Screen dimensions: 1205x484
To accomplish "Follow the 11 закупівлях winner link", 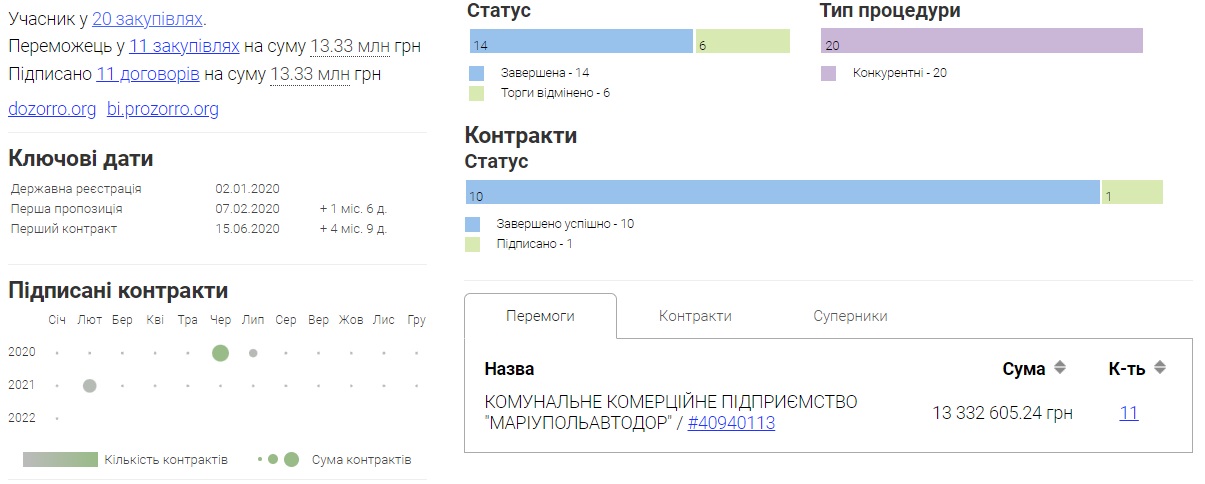I will coord(184,46).
